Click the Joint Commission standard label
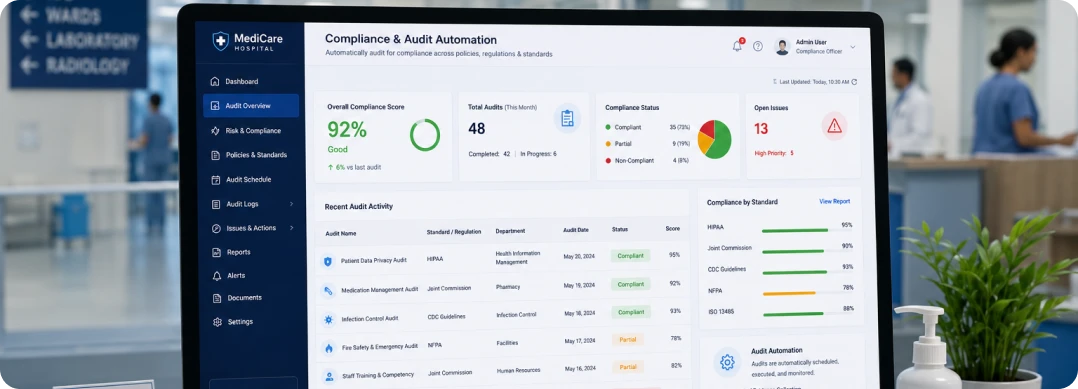This screenshot has height=389, width=1078. click(729, 248)
